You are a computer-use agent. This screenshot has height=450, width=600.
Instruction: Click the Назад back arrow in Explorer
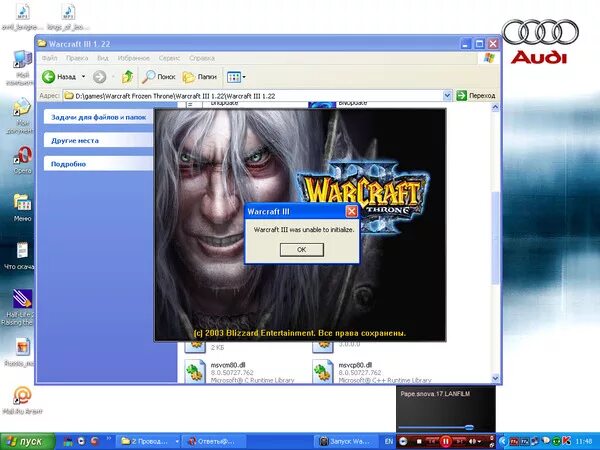point(49,77)
